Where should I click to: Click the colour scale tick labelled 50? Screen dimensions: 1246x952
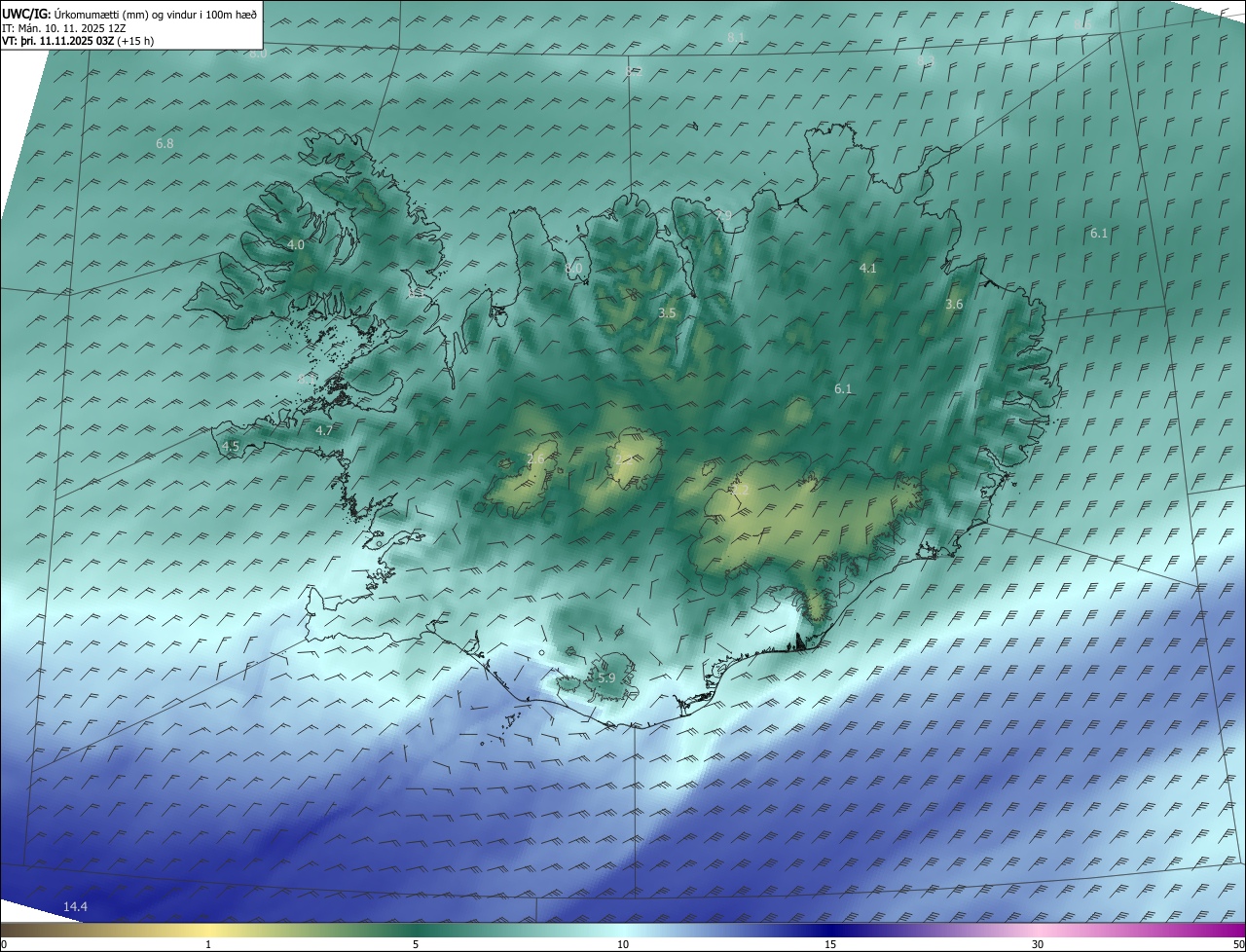click(1238, 944)
